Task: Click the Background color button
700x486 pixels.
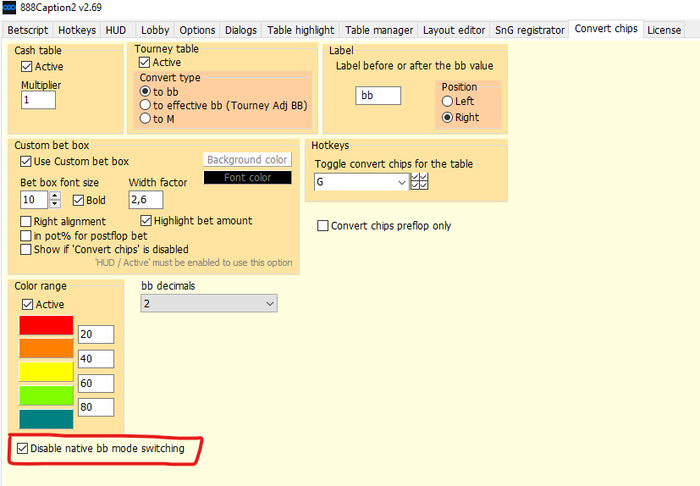Action: tap(247, 160)
